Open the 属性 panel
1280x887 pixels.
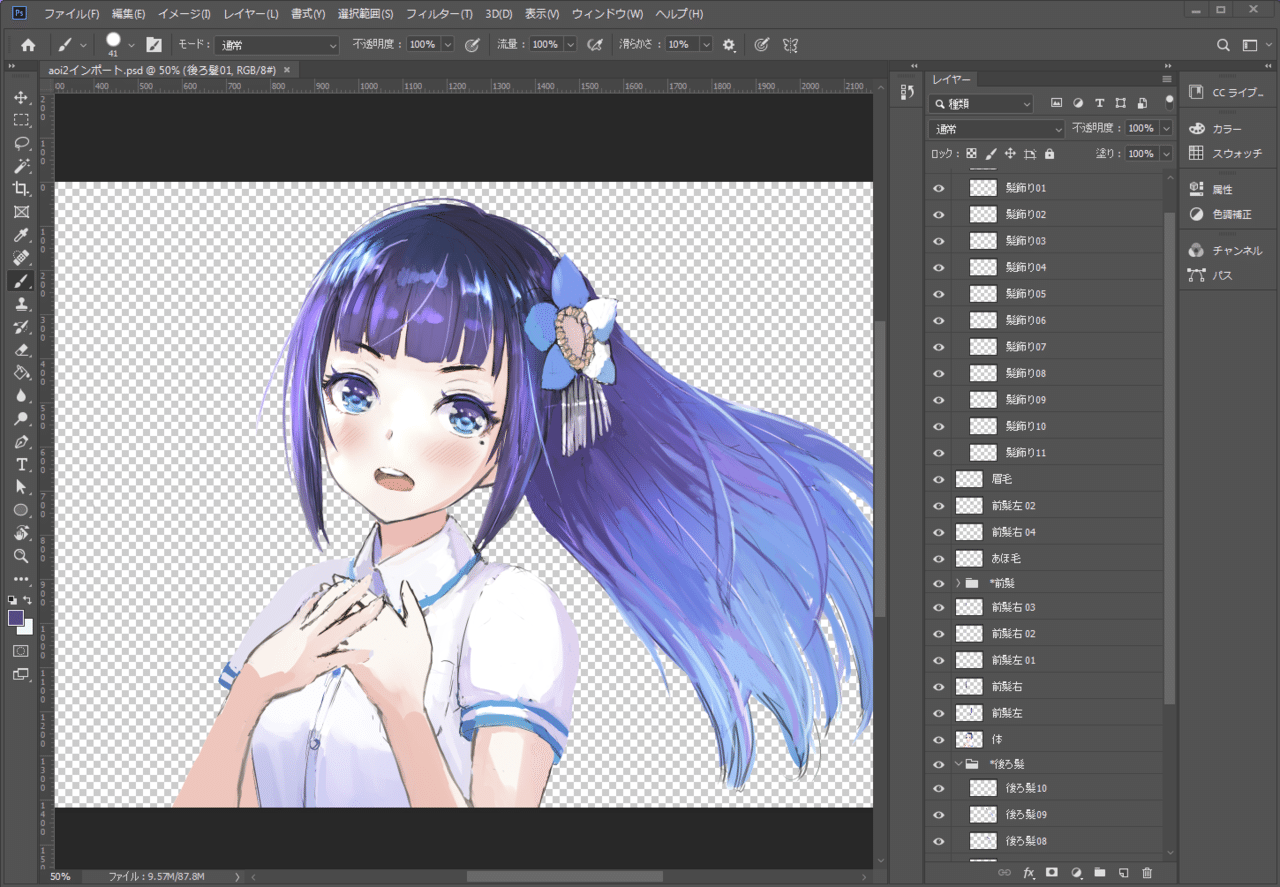pyautogui.click(x=1211, y=189)
